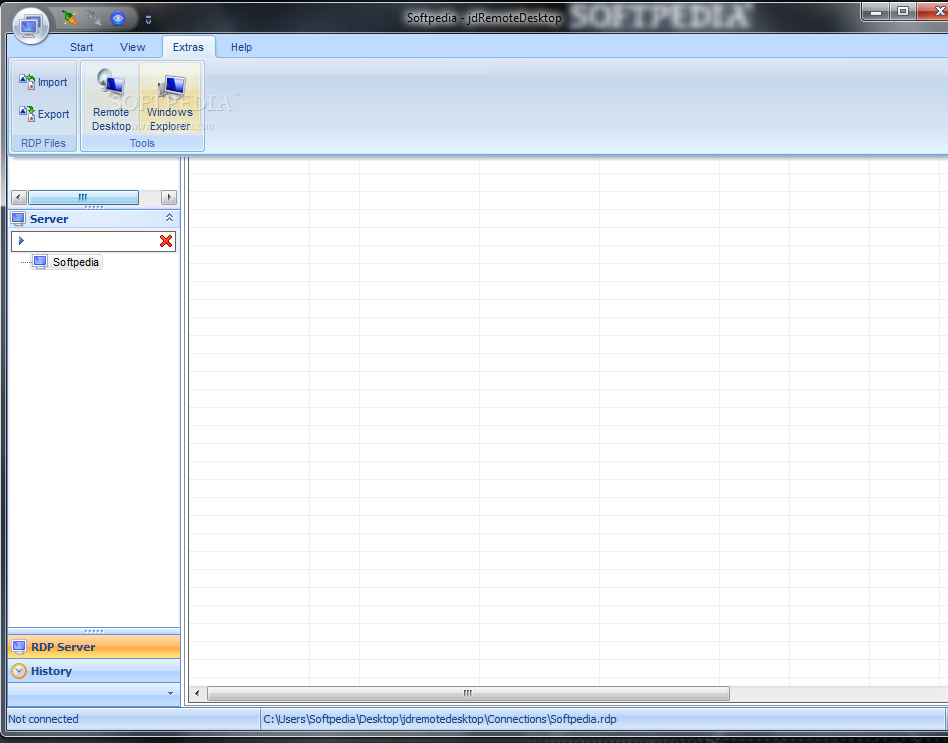Launch the Windows Explorer tool
This screenshot has width=948, height=743.
[170, 99]
